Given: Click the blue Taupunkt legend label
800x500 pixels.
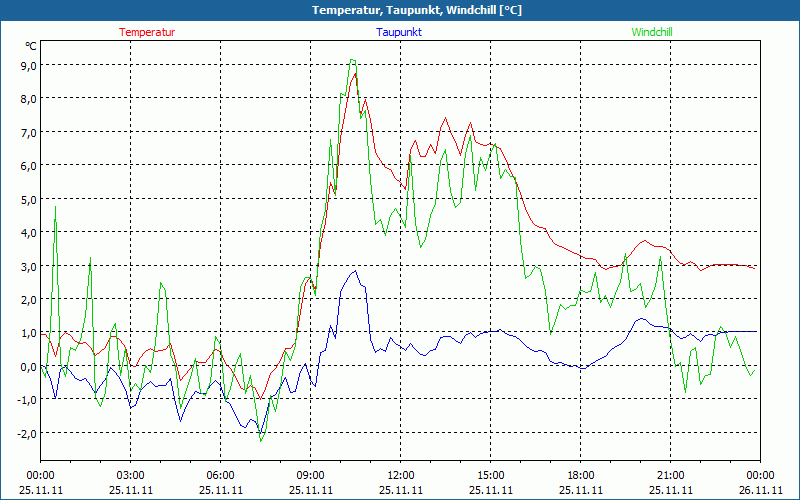Looking at the screenshot, I should (x=399, y=32).
